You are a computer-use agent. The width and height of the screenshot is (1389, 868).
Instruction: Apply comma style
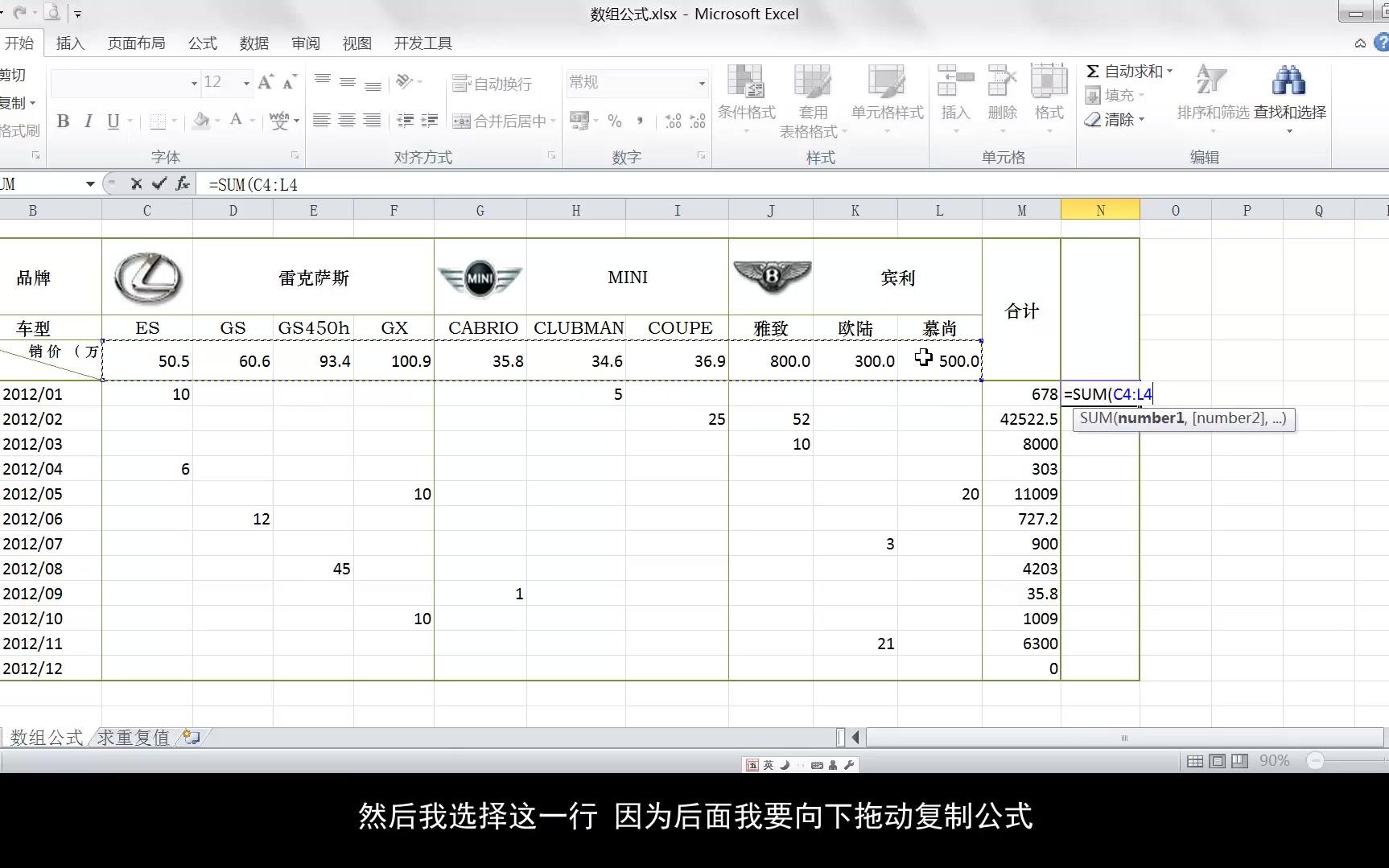640,121
